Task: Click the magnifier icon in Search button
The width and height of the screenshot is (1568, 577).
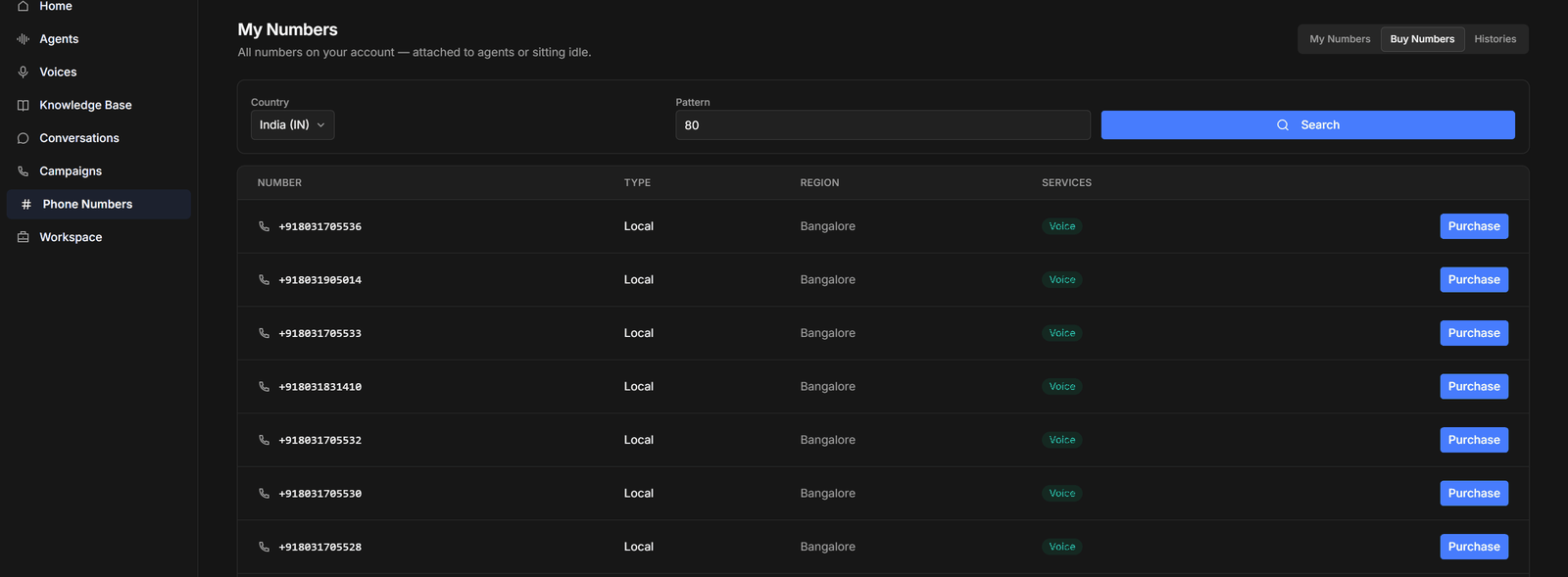Action: pyautogui.click(x=1282, y=125)
